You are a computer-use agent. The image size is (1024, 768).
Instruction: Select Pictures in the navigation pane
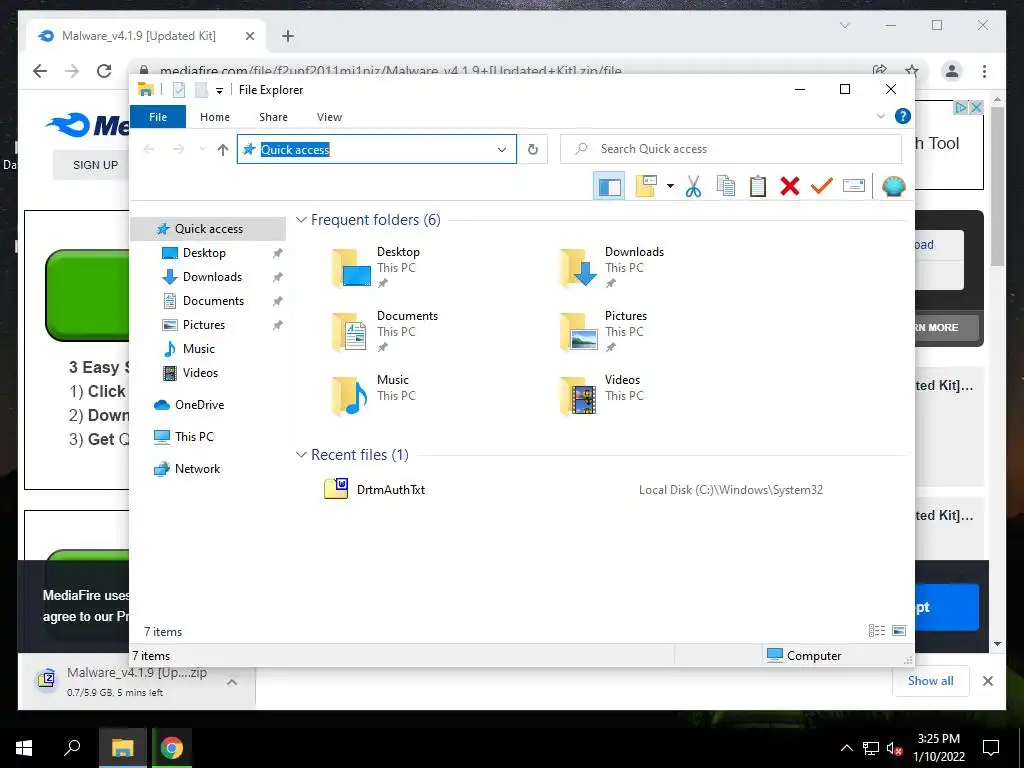(x=204, y=325)
